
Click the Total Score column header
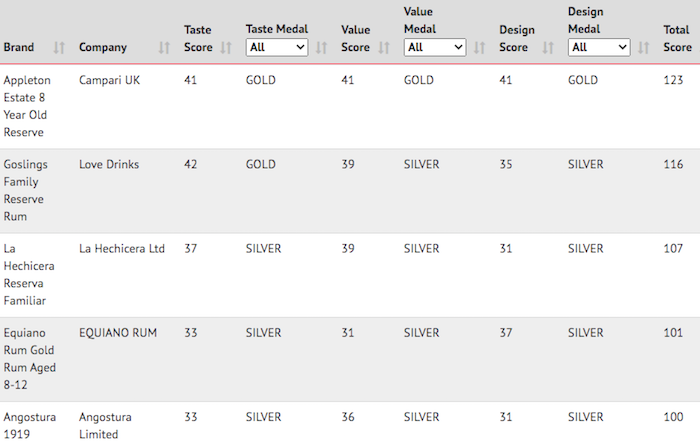(x=677, y=38)
